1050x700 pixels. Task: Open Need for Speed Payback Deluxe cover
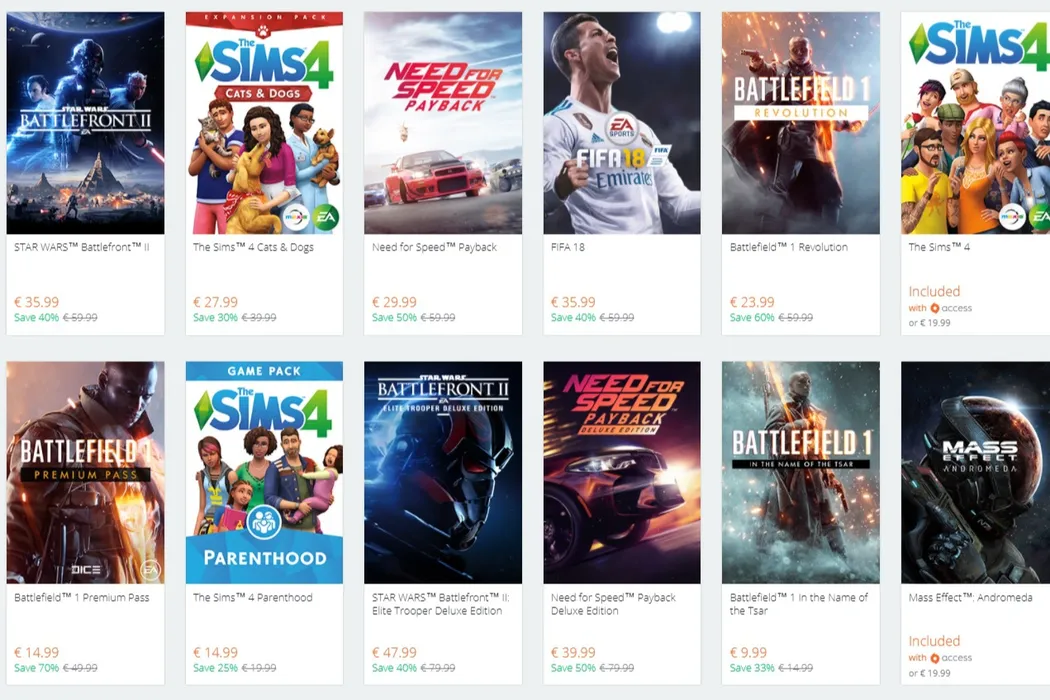(x=622, y=473)
